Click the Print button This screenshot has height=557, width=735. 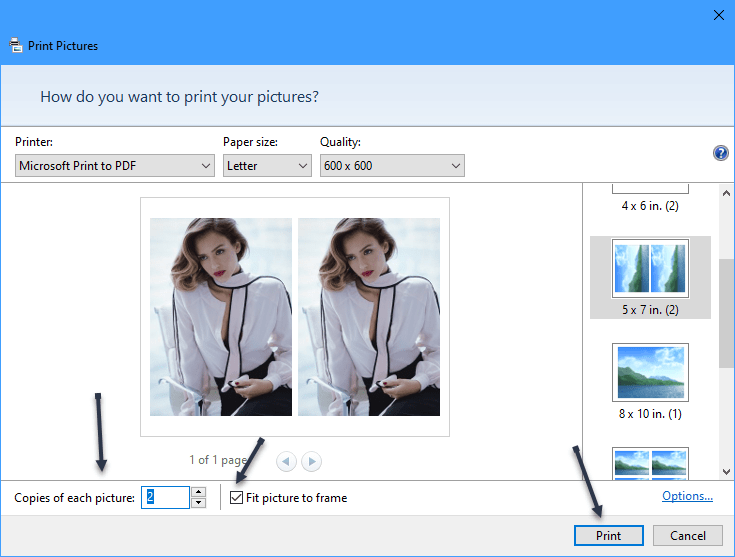[608, 535]
